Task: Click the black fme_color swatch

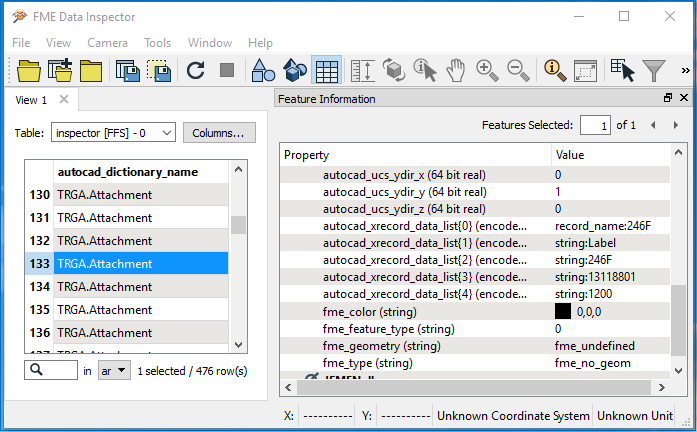Action: (563, 311)
